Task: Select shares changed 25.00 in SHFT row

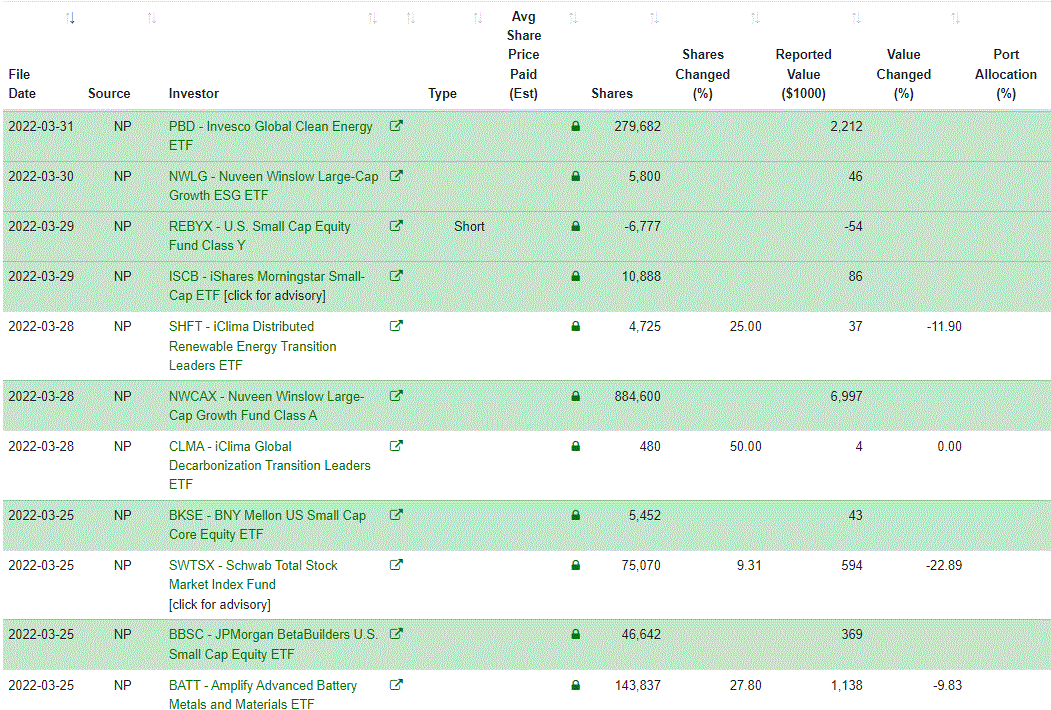Action: click(745, 327)
